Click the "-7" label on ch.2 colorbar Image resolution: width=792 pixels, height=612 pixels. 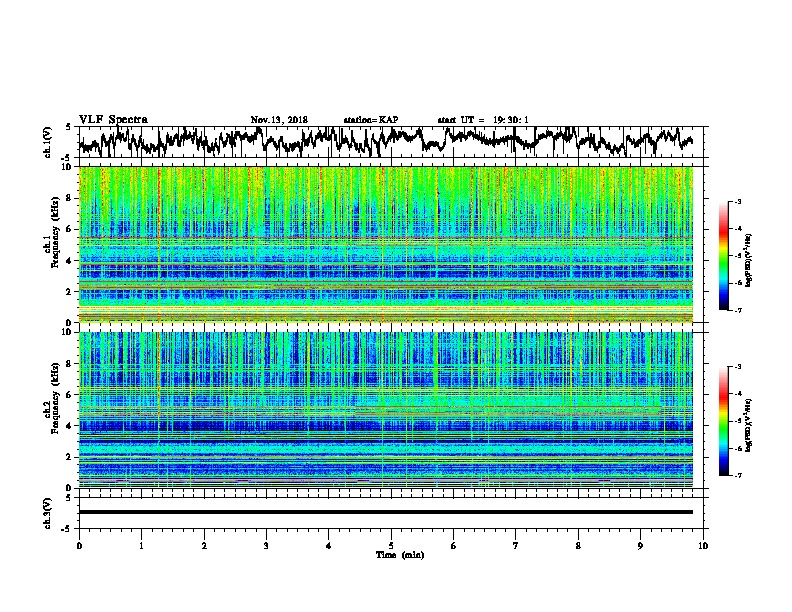(737, 476)
